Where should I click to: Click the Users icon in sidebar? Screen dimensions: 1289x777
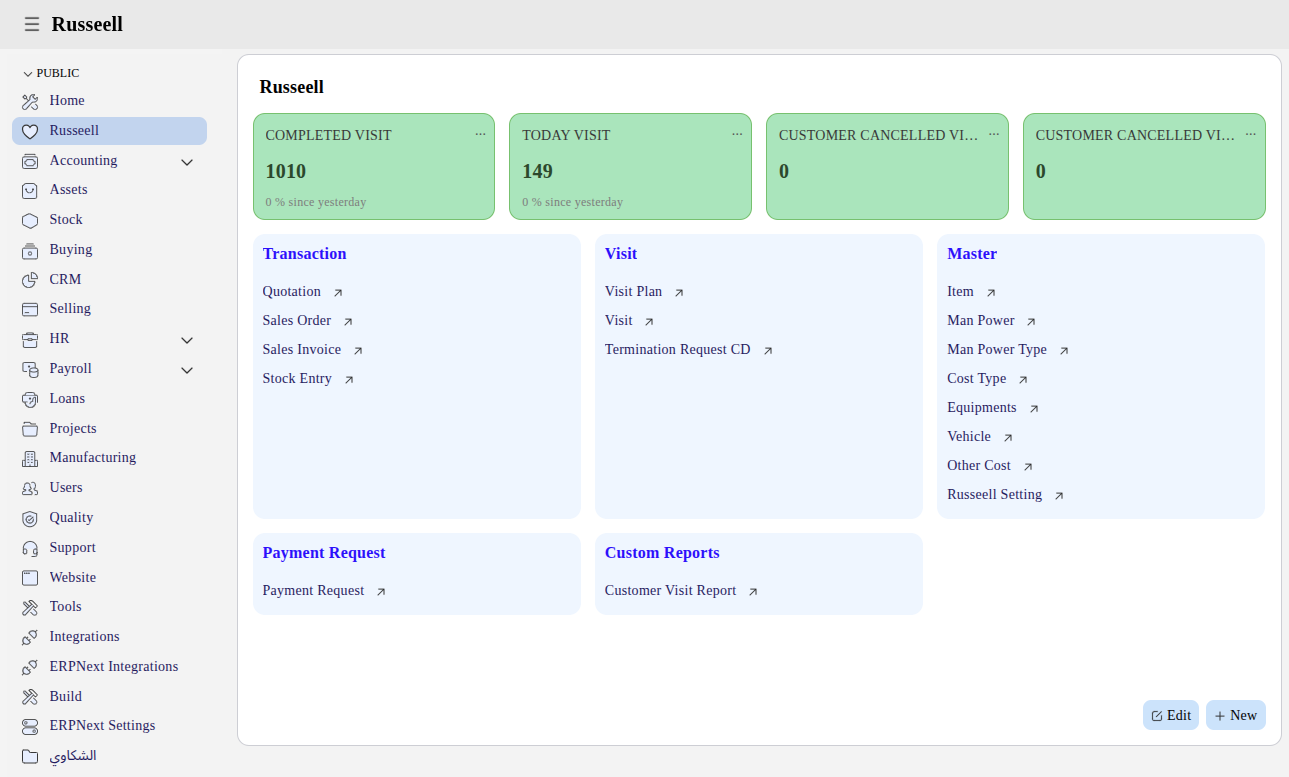(30, 488)
